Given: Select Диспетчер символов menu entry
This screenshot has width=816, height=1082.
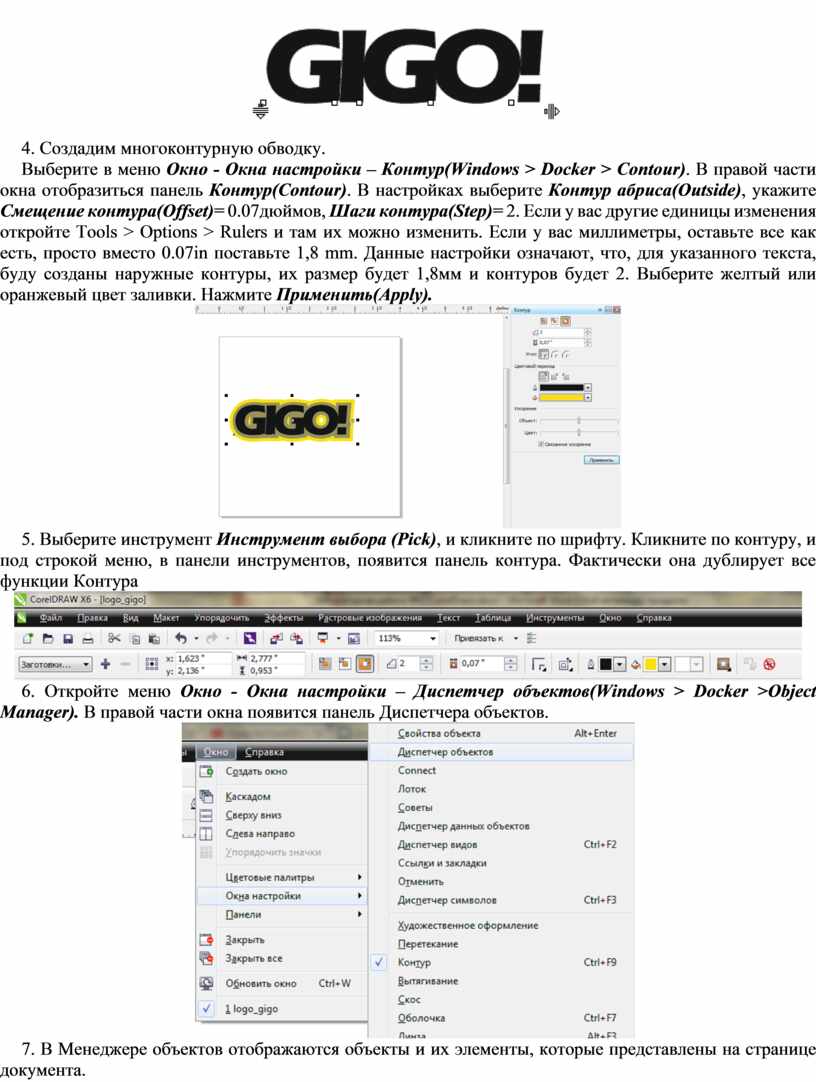Looking at the screenshot, I should click(501, 900).
